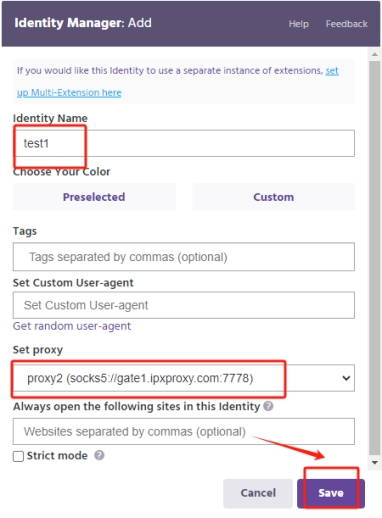Image resolution: width=382 pixels, height=518 pixels.
Task: Follow the set up Multi-Extension here link
Action: point(69,93)
